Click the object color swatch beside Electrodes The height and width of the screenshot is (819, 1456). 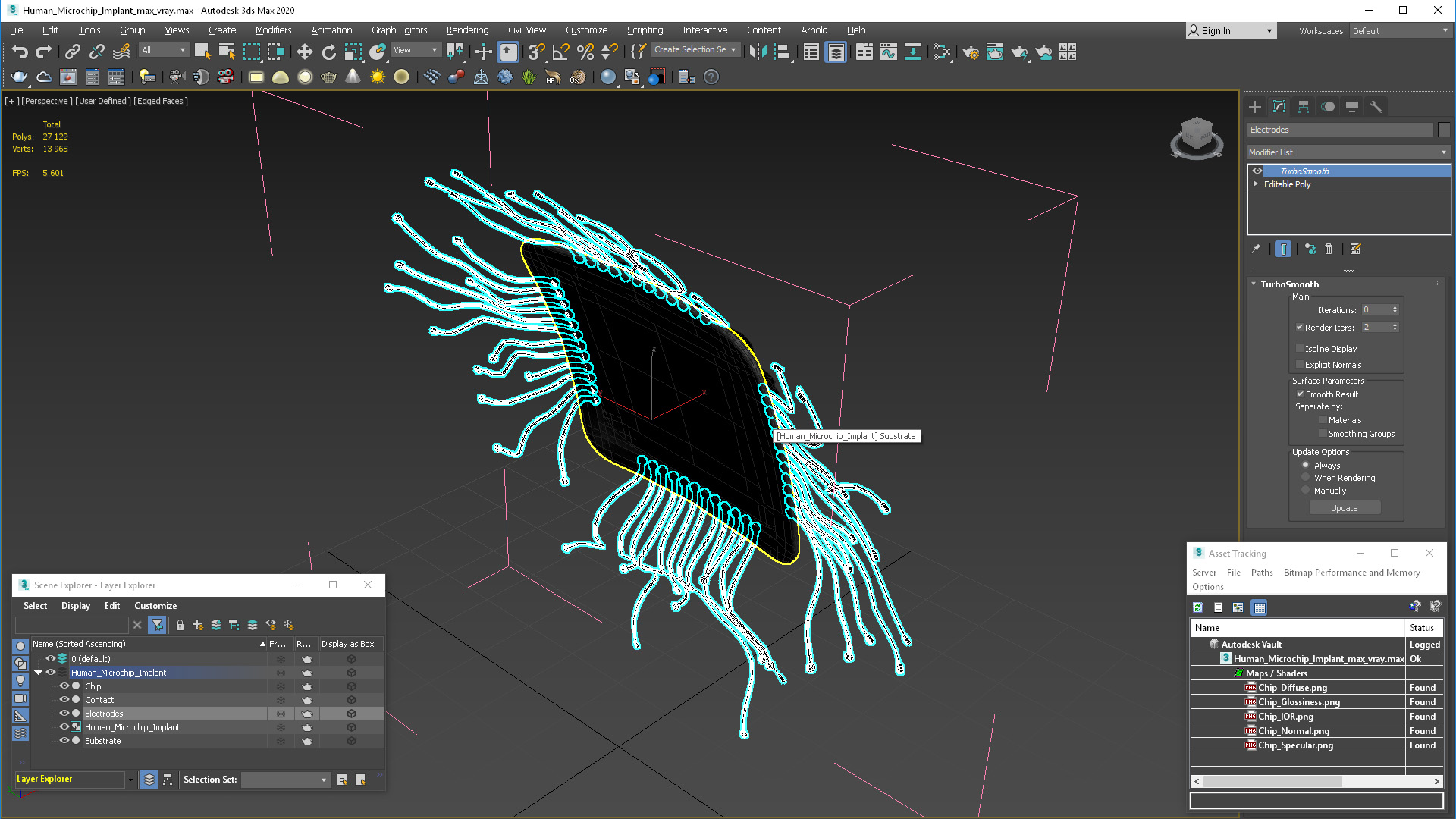click(1444, 130)
